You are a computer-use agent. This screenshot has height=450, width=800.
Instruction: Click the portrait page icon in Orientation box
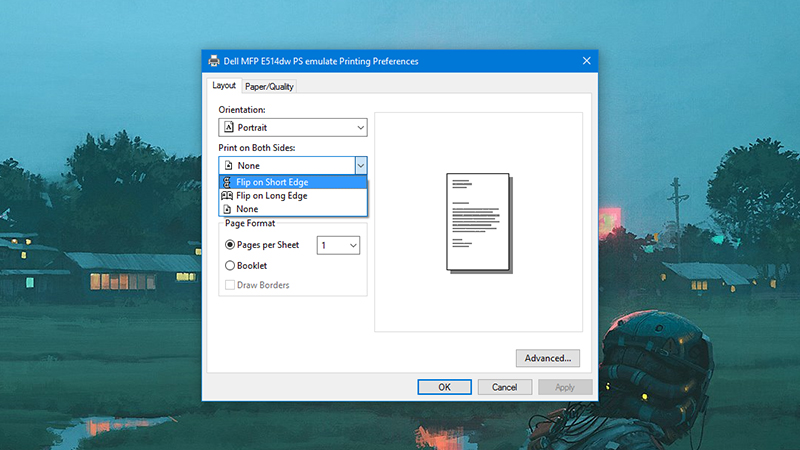[x=229, y=127]
